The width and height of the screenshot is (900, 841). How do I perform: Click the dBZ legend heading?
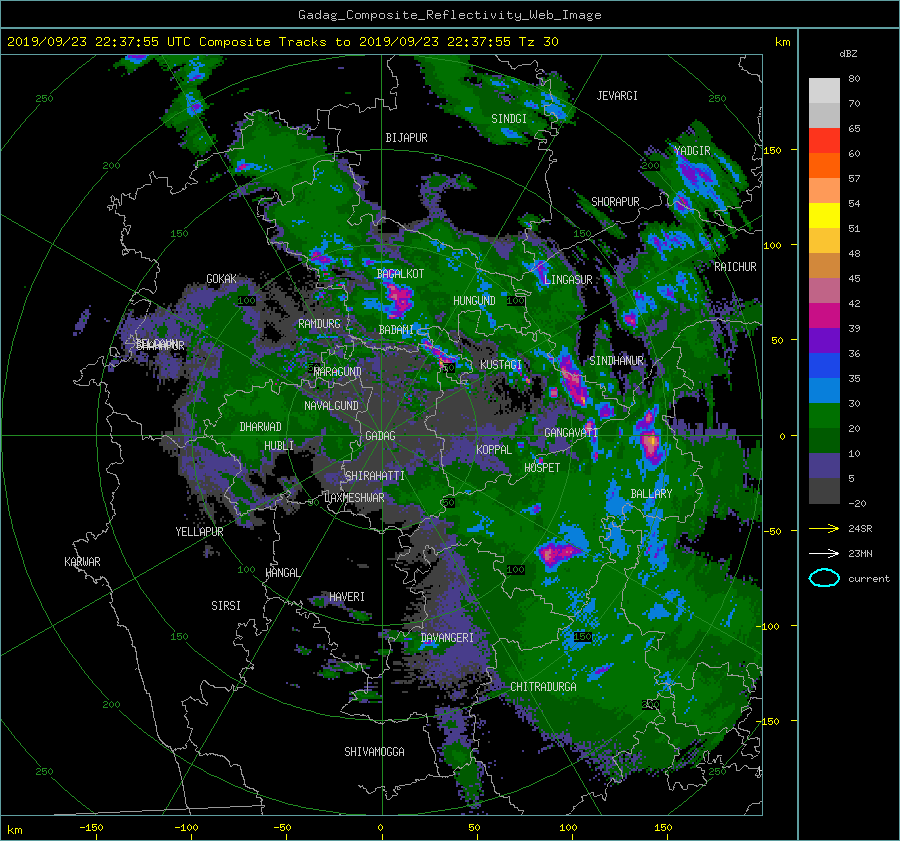pos(848,54)
